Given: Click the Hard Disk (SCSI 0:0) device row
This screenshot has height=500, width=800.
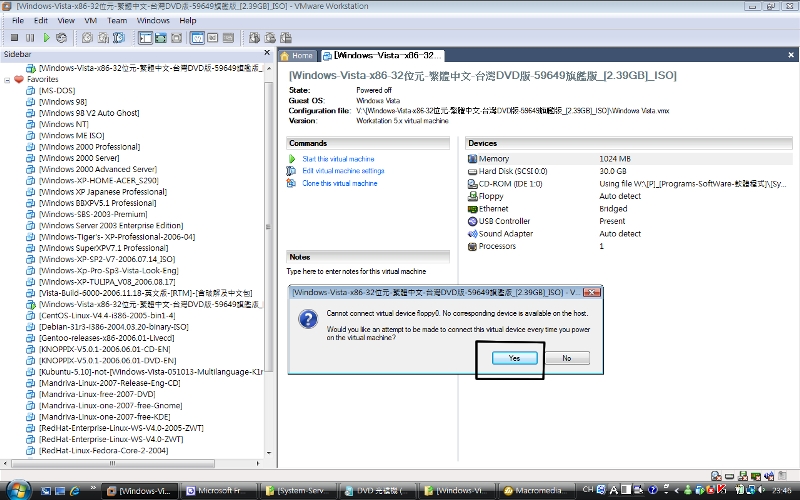Looking at the screenshot, I should pyautogui.click(x=630, y=171).
